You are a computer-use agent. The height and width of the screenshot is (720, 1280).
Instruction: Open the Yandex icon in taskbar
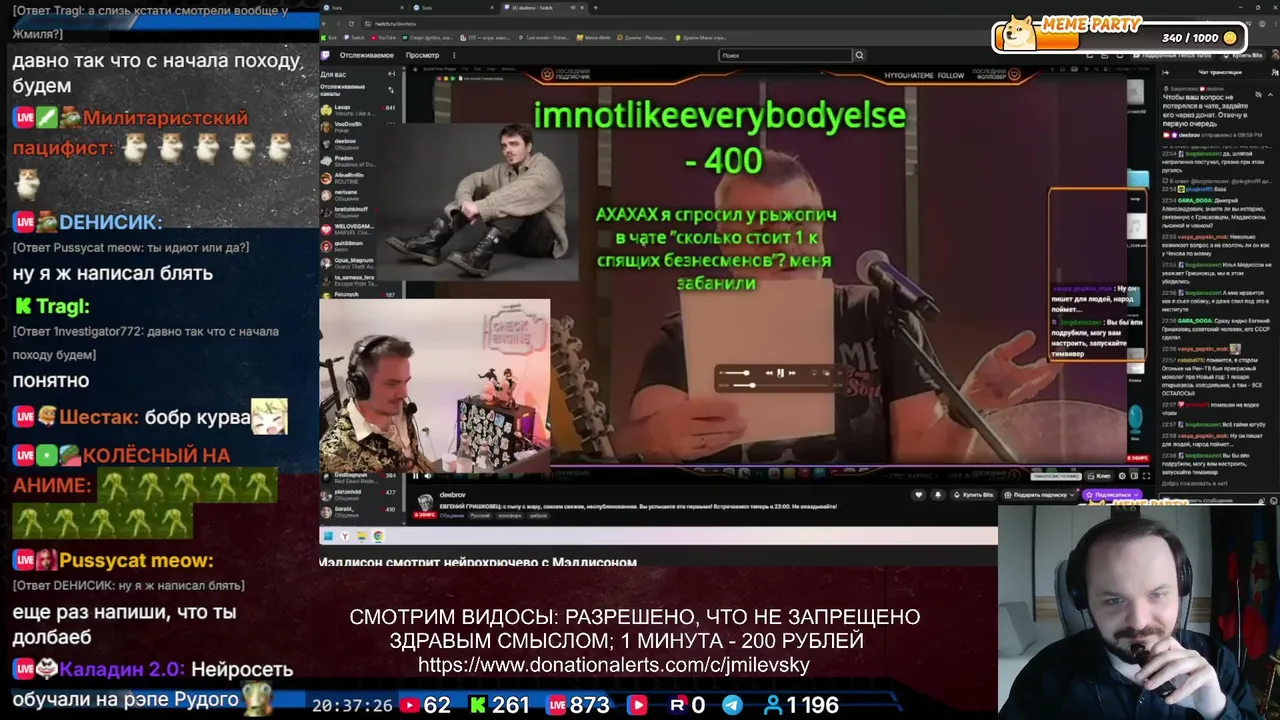tap(344, 536)
